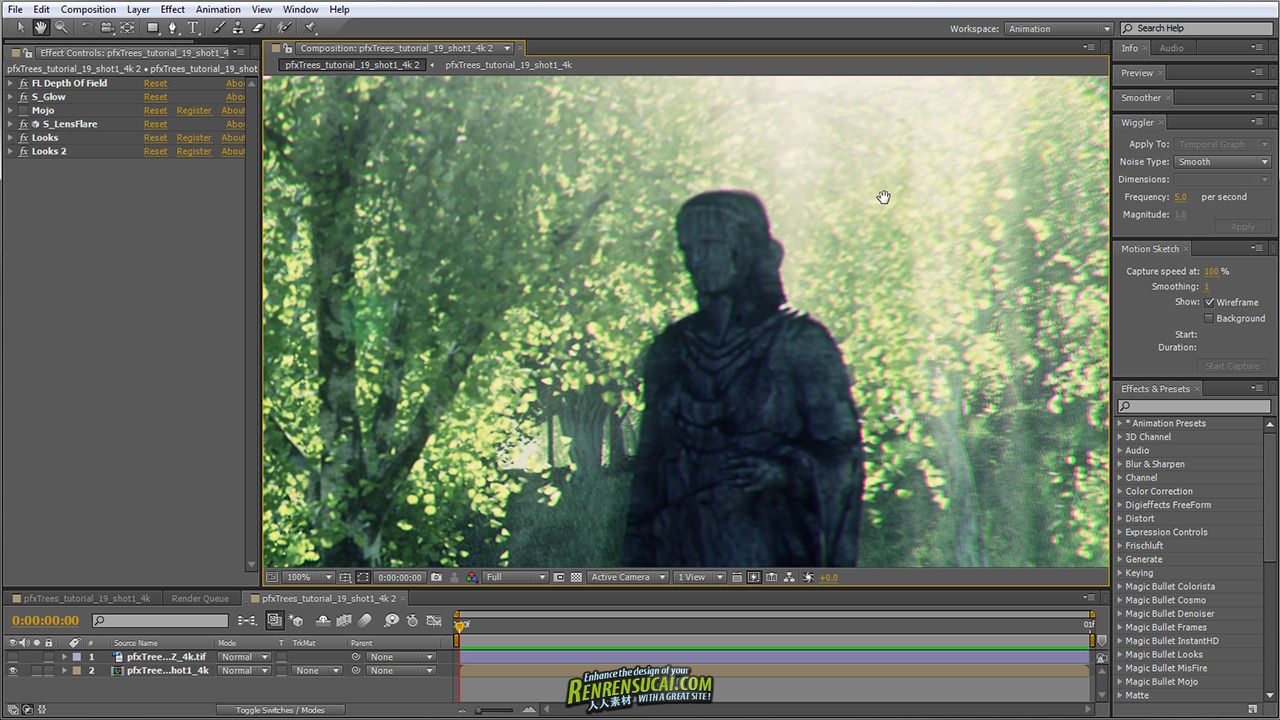Click Reset link for S_LensFlare
The image size is (1280, 720).
155,124
